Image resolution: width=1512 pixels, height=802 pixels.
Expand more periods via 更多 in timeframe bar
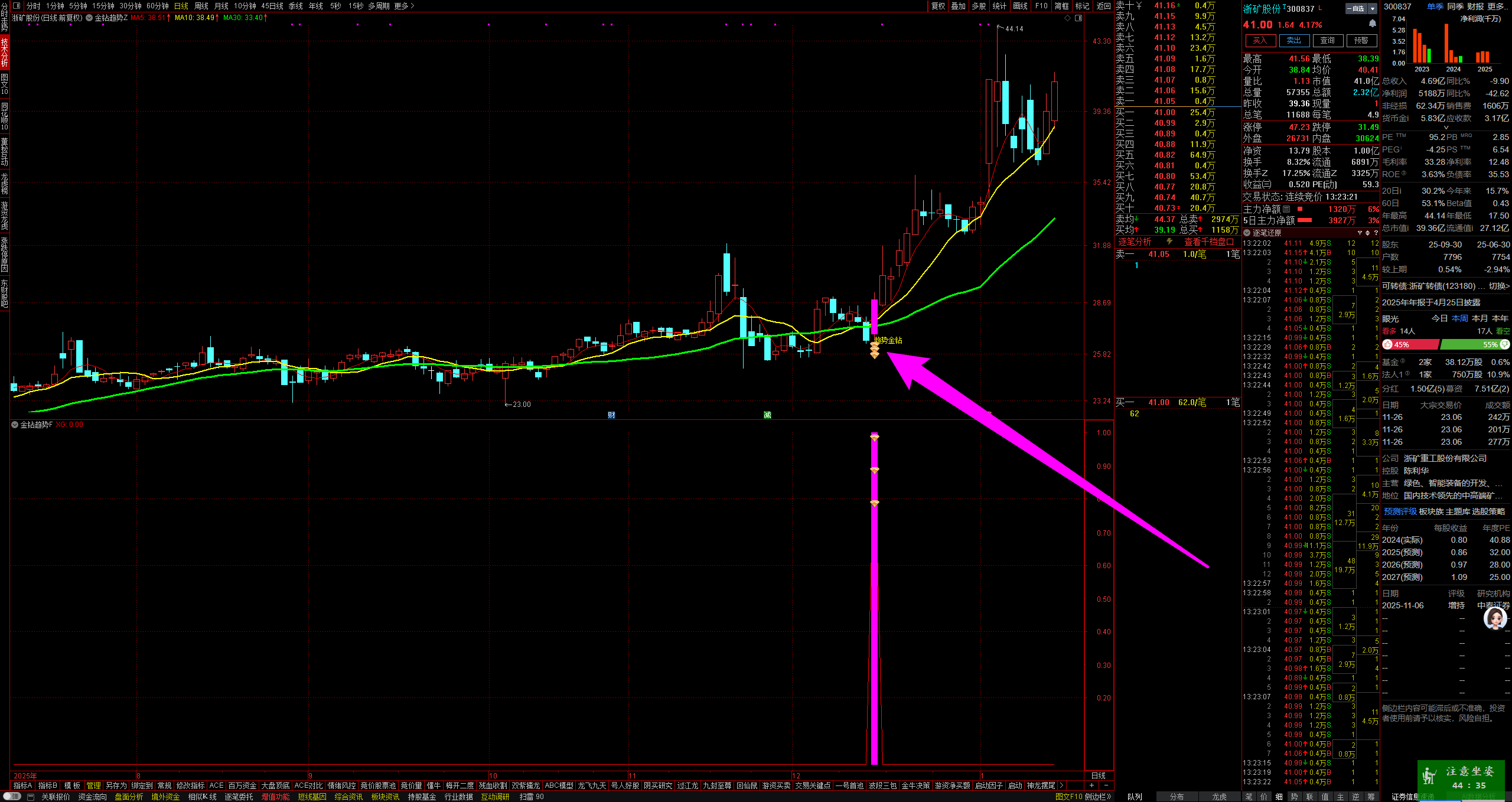pyautogui.click(x=404, y=6)
